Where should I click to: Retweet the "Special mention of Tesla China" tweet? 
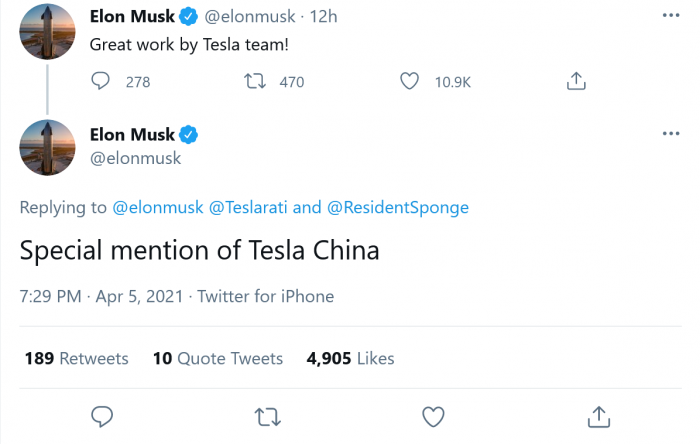(266, 415)
